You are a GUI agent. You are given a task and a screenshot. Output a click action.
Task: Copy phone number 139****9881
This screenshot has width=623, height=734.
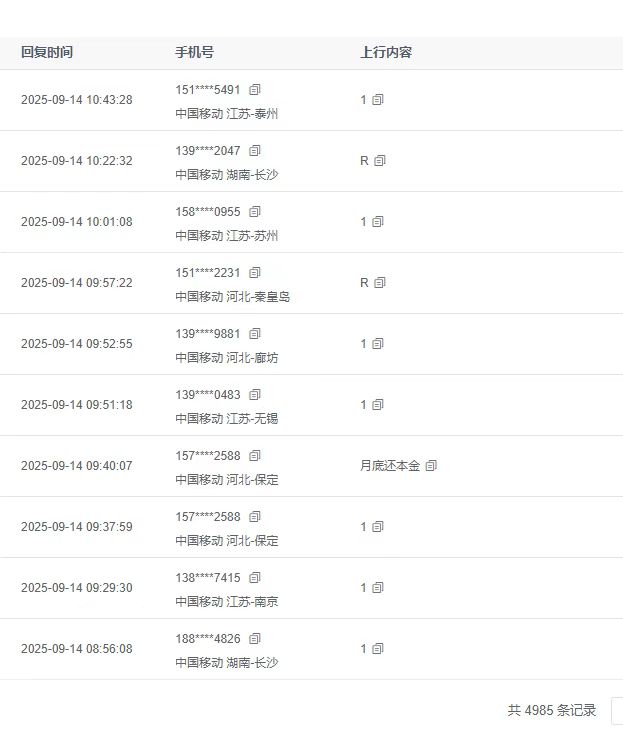click(x=255, y=333)
